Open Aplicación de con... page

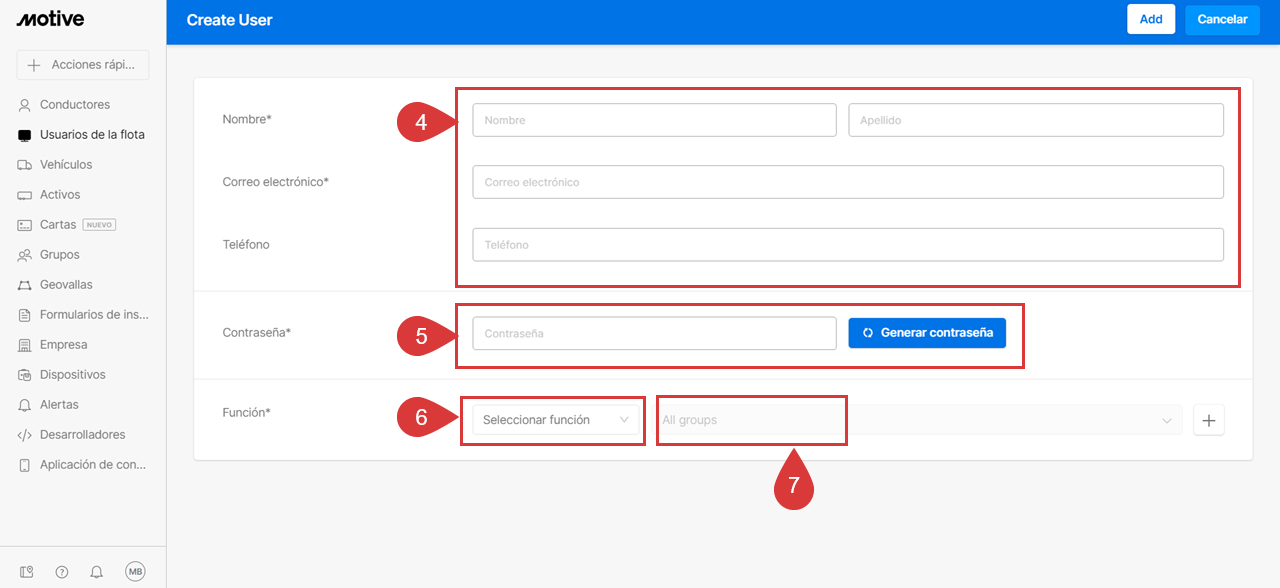click(93, 465)
